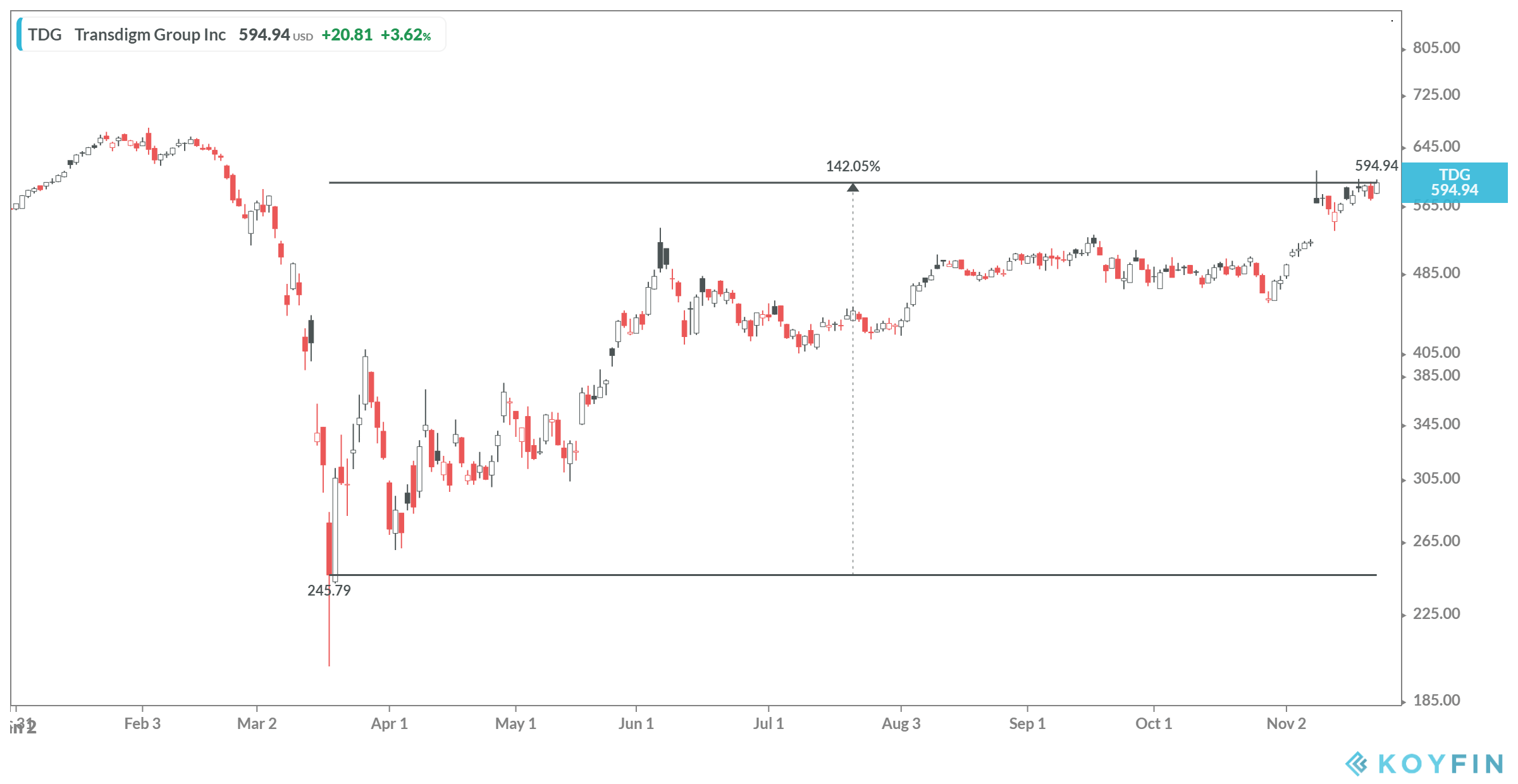Click the Sep 1 date axis label

1027,724
